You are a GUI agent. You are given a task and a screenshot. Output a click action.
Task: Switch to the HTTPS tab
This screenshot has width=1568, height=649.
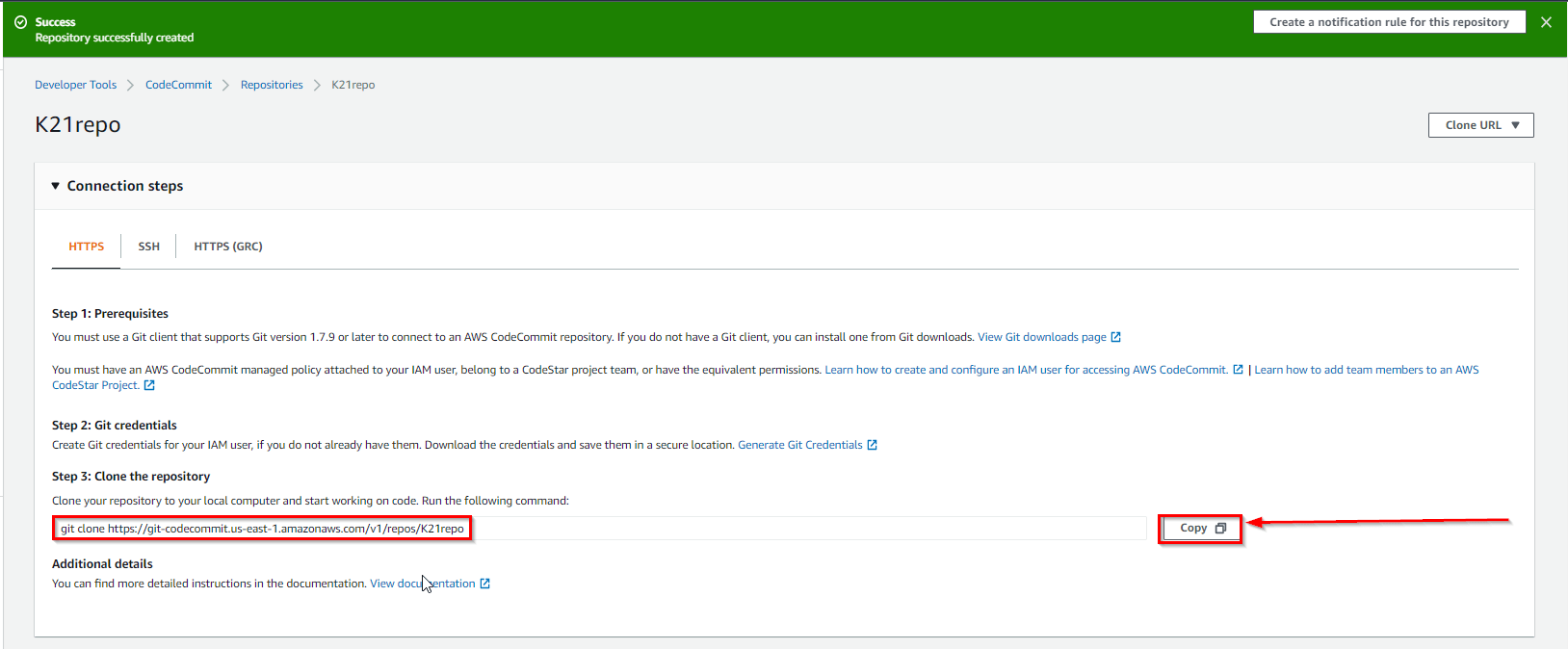point(86,247)
